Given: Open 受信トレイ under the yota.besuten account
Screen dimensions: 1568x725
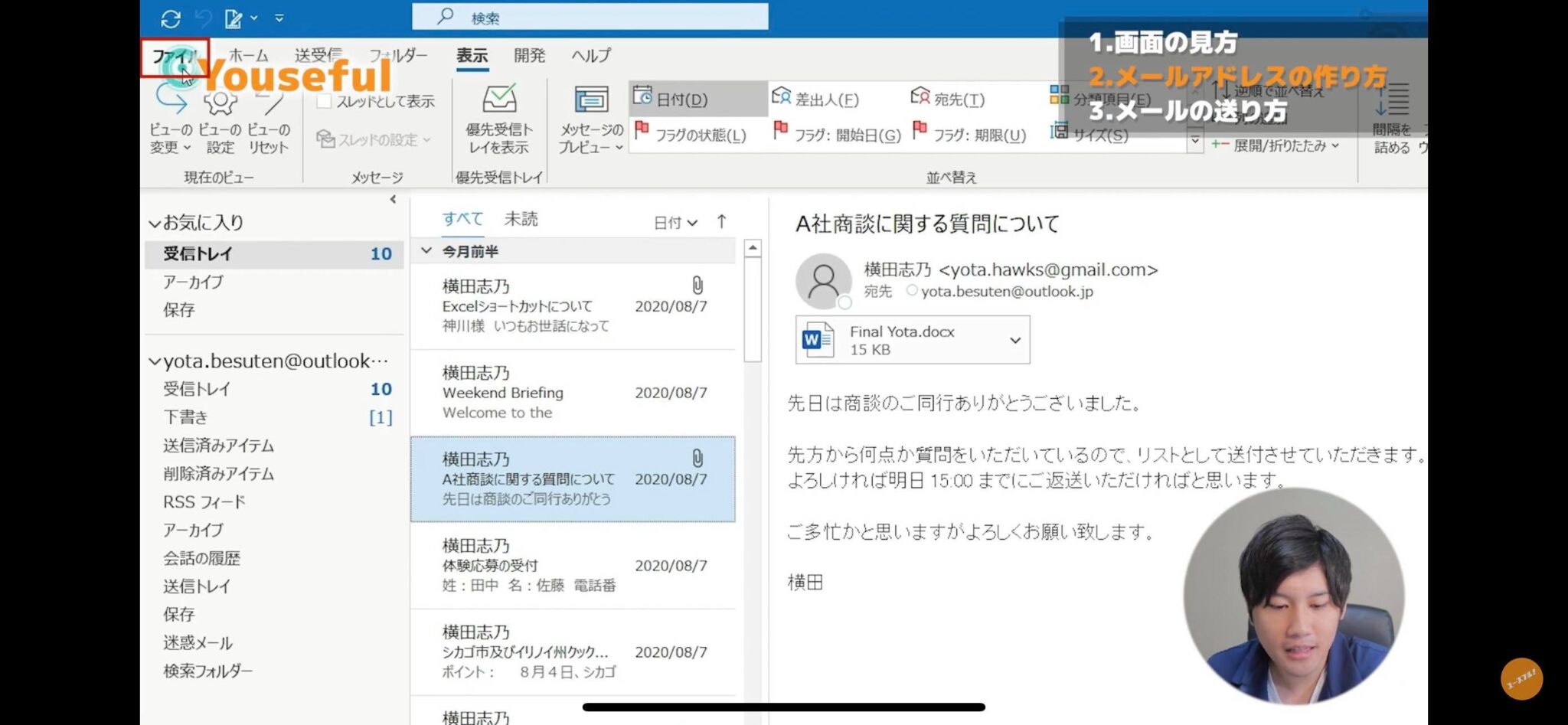Looking at the screenshot, I should pyautogui.click(x=197, y=389).
